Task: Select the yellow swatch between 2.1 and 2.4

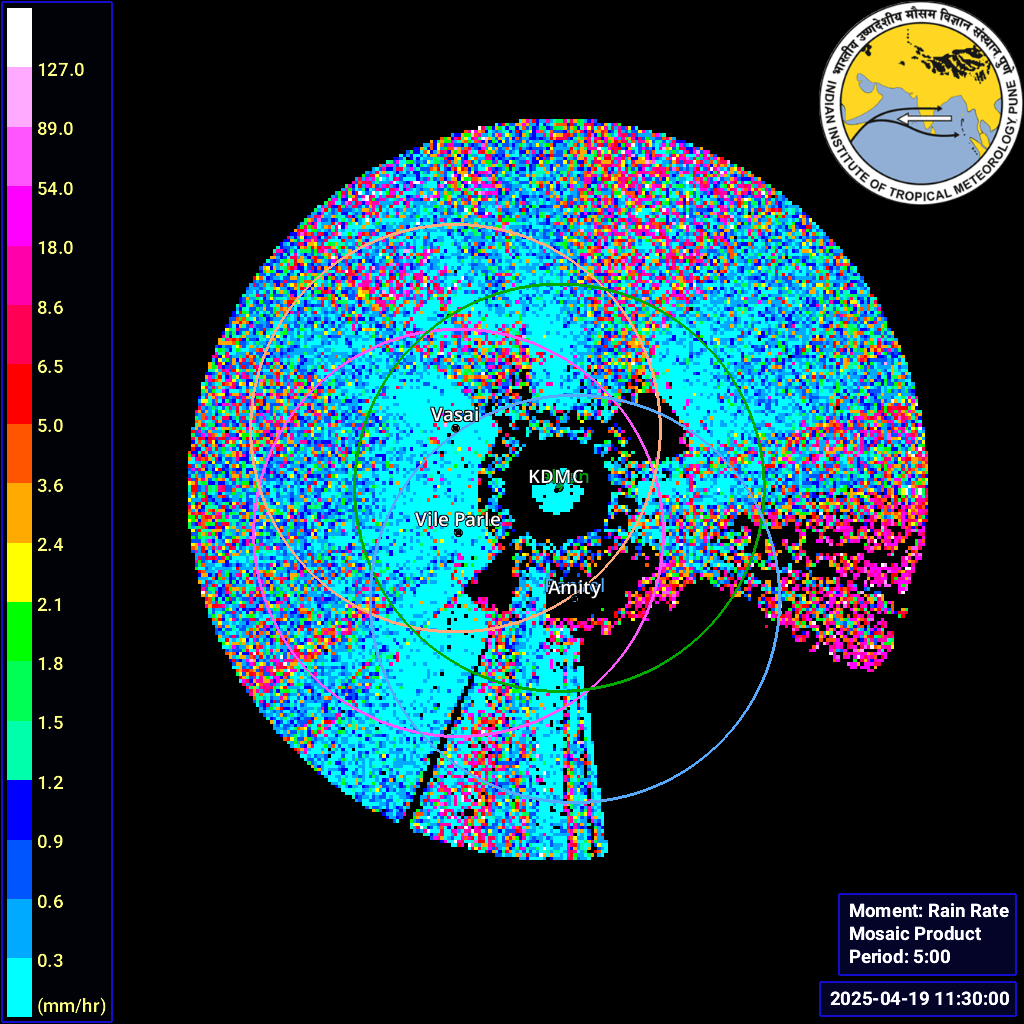Action: [x=19, y=572]
